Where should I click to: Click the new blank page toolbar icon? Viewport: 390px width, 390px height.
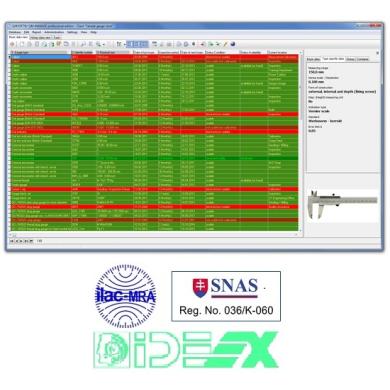[x=22, y=44]
